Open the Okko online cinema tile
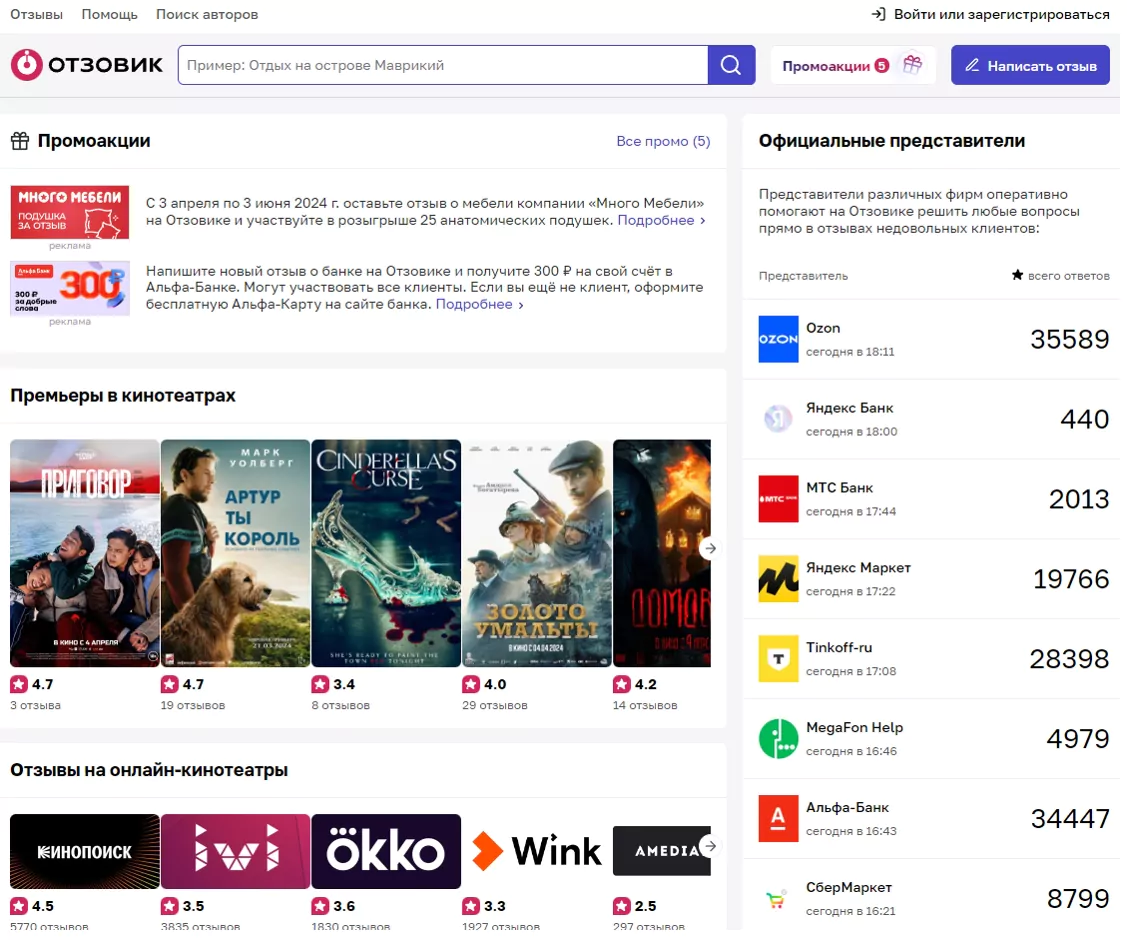 pos(389,857)
